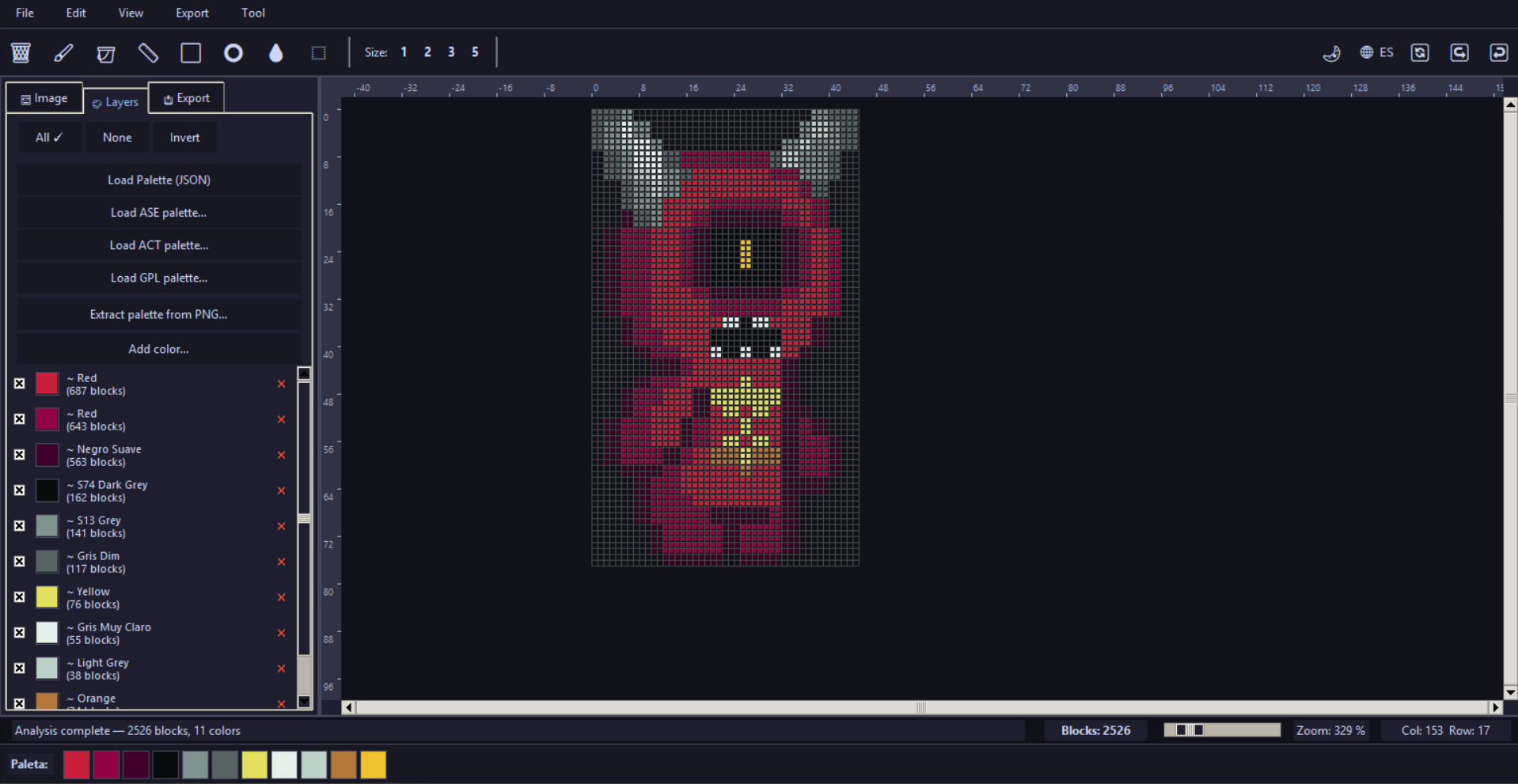Set brush size to 1
The image size is (1518, 784).
tap(404, 52)
